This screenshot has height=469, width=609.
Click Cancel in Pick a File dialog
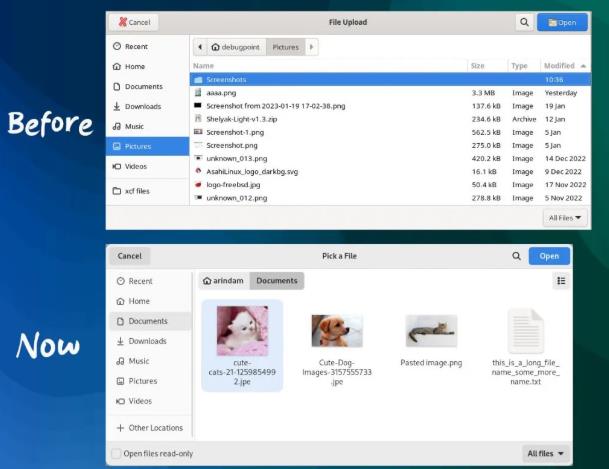130,256
